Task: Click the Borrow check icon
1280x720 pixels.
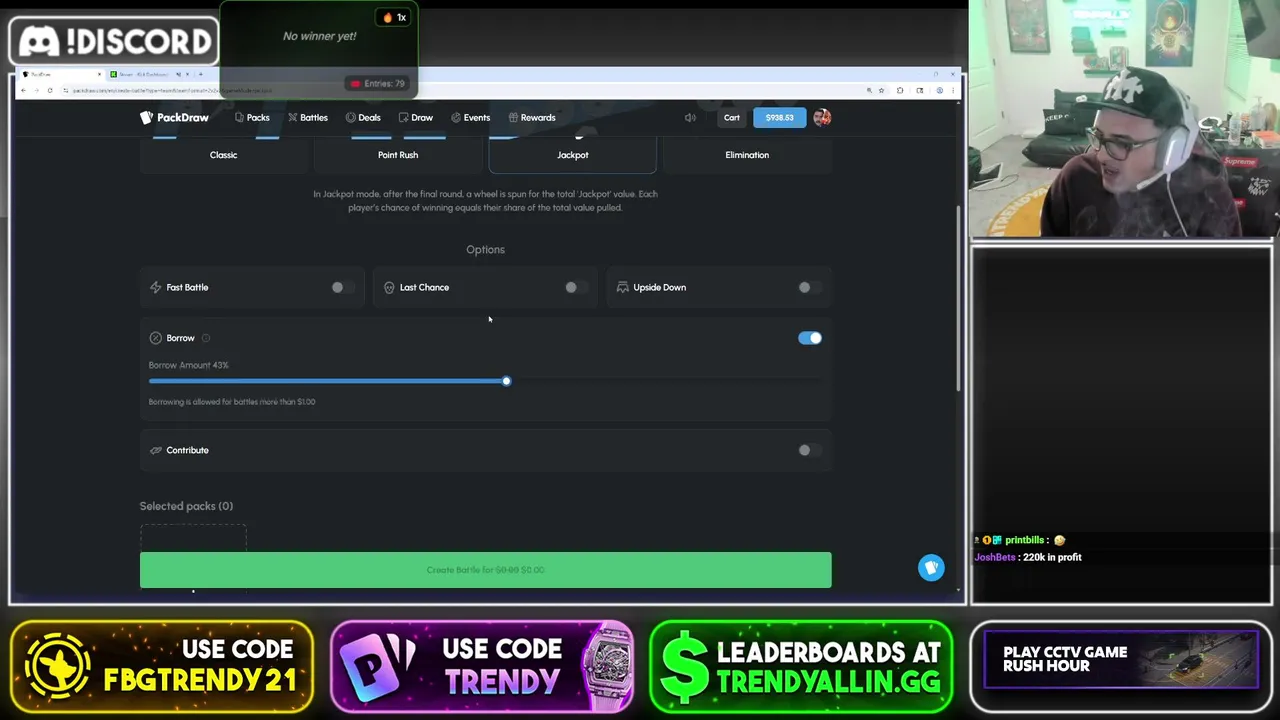Action: click(155, 338)
